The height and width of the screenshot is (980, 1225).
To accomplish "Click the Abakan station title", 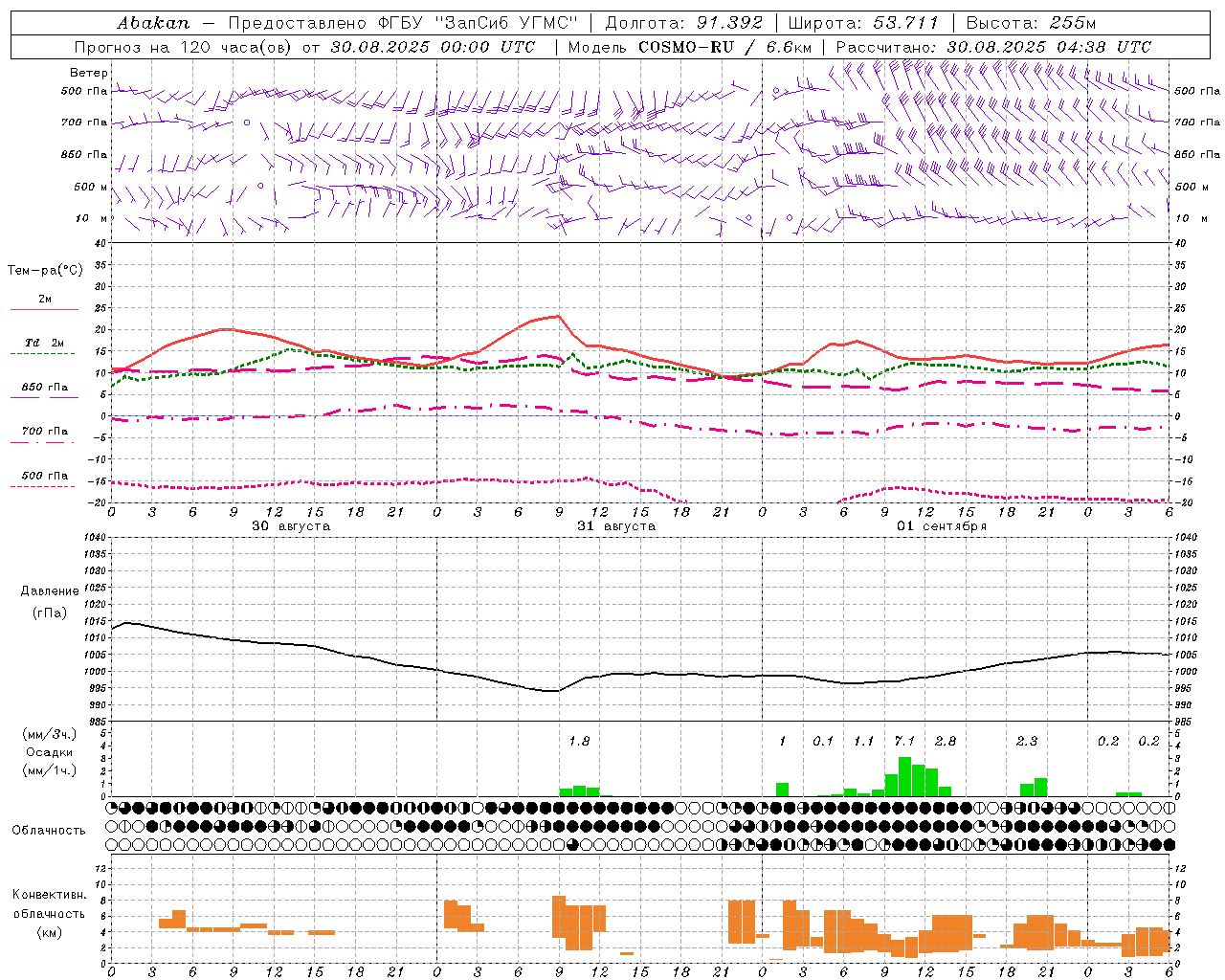I will coord(154,23).
